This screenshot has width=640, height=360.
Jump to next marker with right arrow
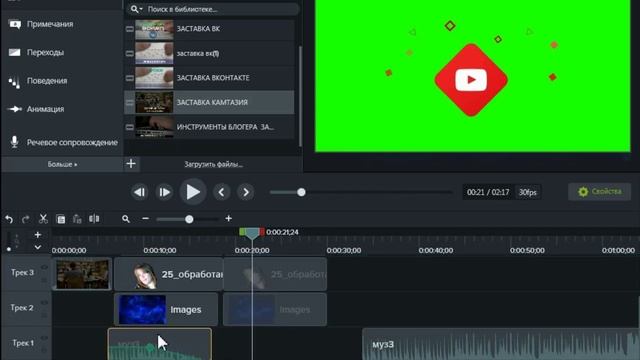(x=246, y=192)
